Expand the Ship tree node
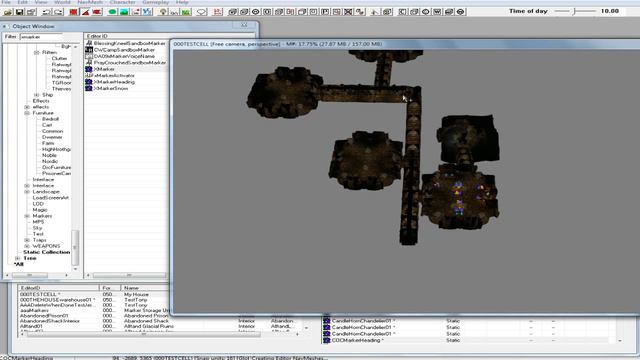640x360 pixels. [36, 95]
